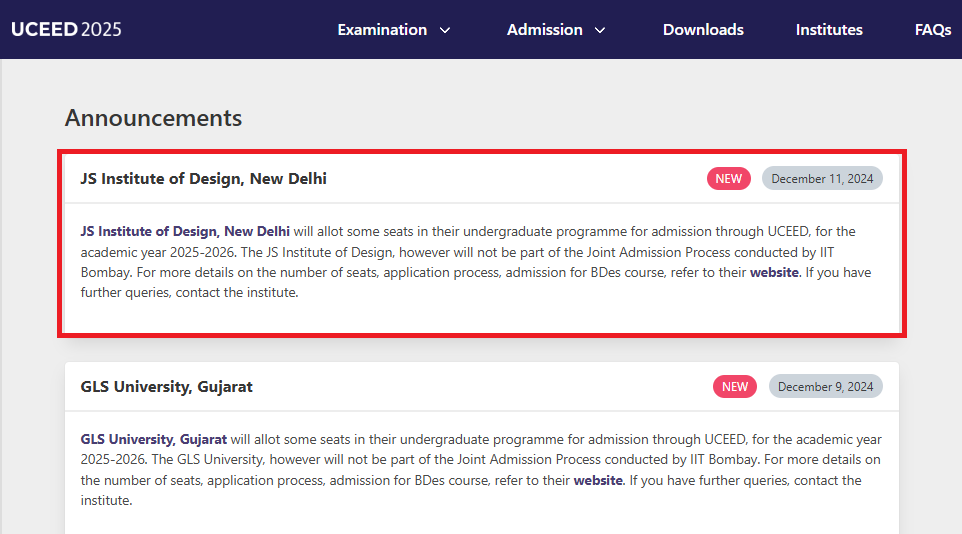Visit the website link in JS Institute announcement
962x534 pixels.
click(775, 272)
